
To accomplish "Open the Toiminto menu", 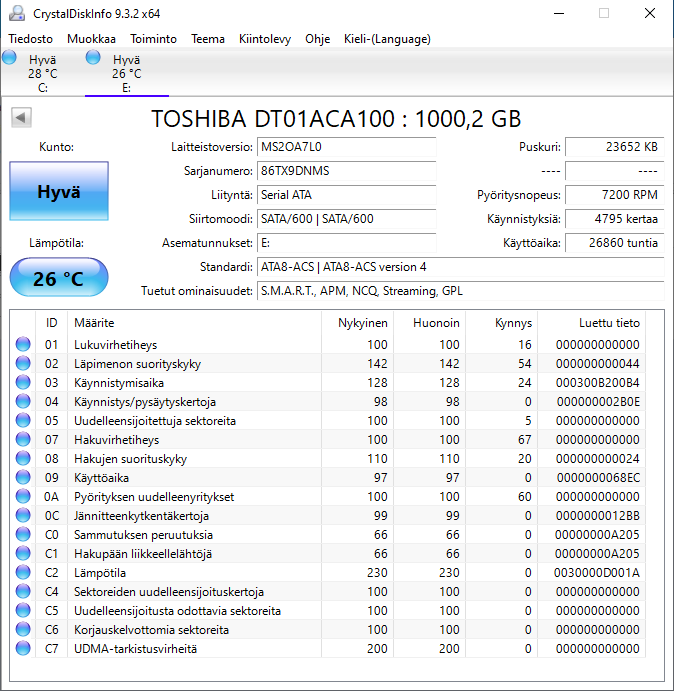I will 153,39.
